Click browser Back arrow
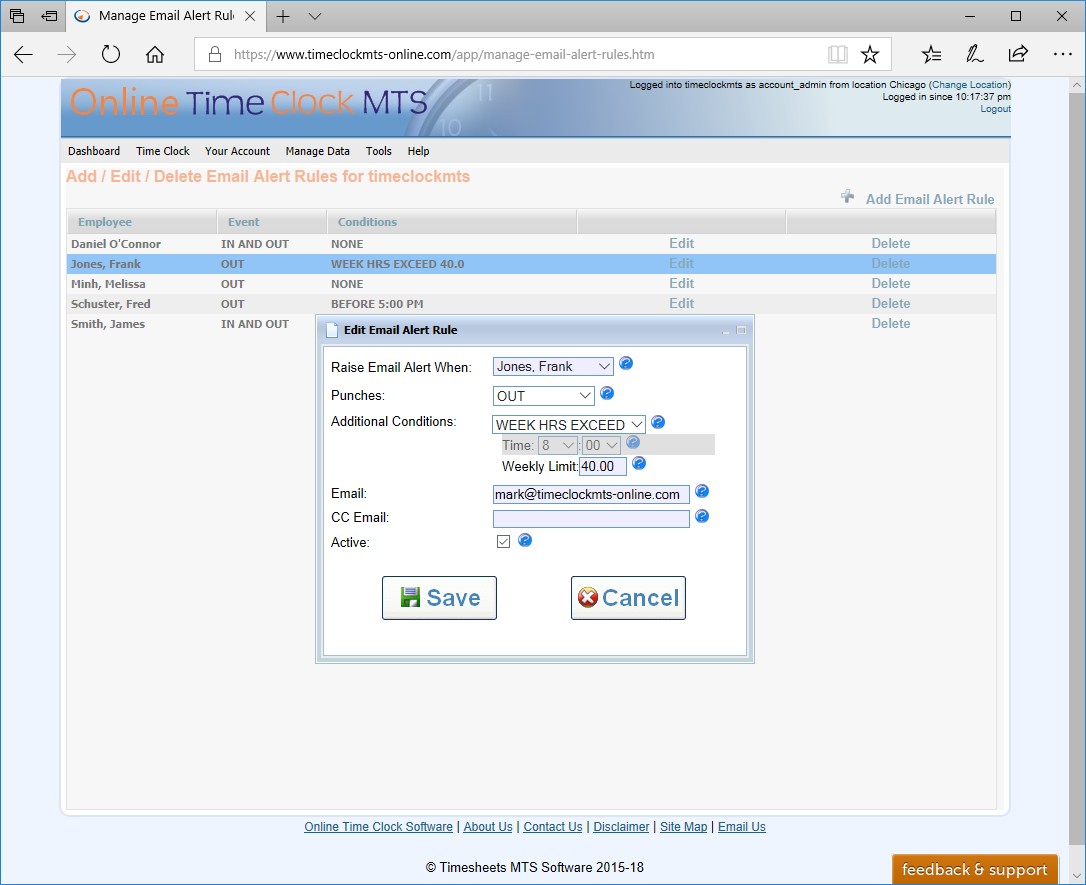This screenshot has height=885, width=1086. 23,54
